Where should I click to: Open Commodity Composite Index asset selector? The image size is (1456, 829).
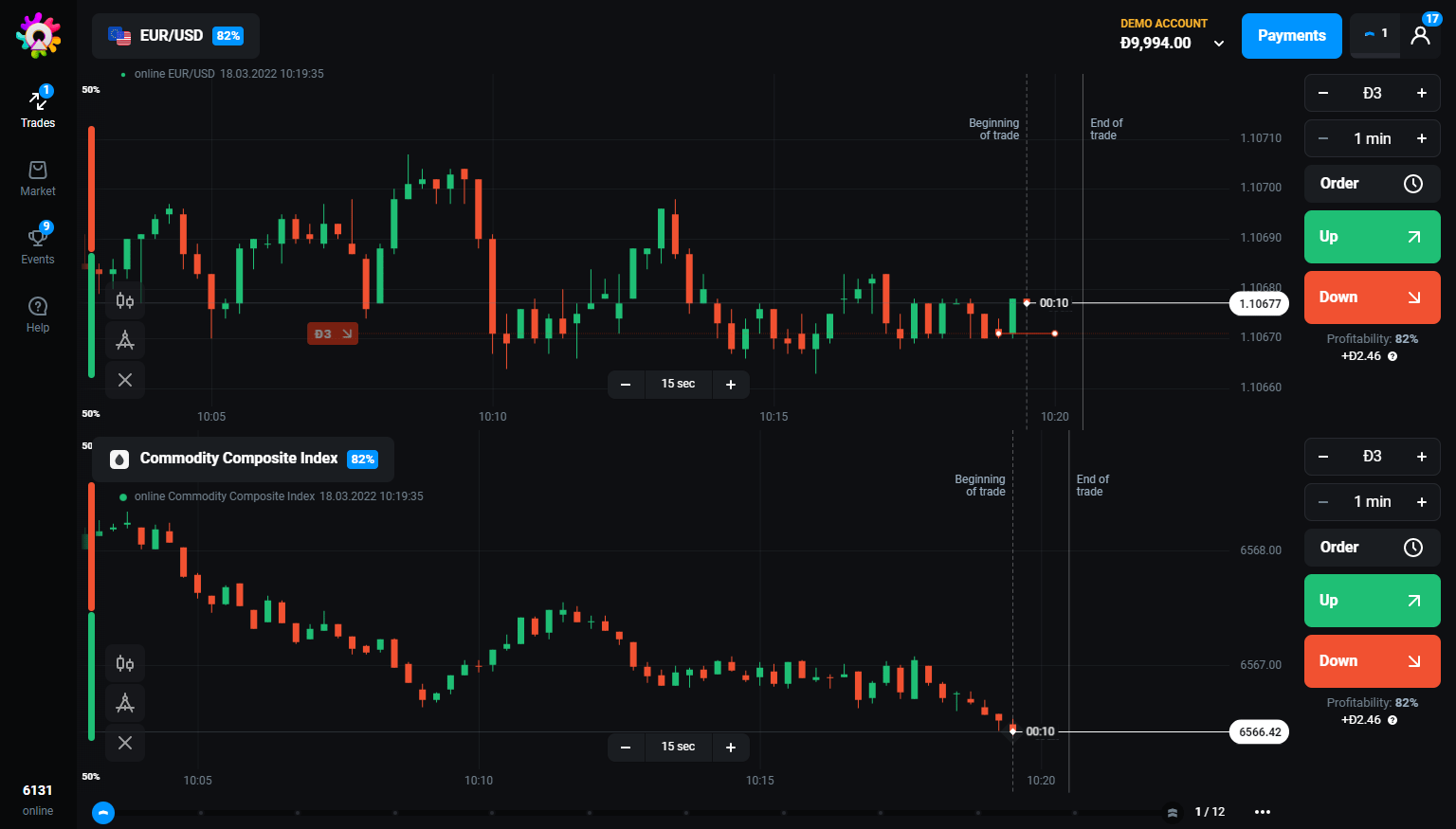click(243, 459)
